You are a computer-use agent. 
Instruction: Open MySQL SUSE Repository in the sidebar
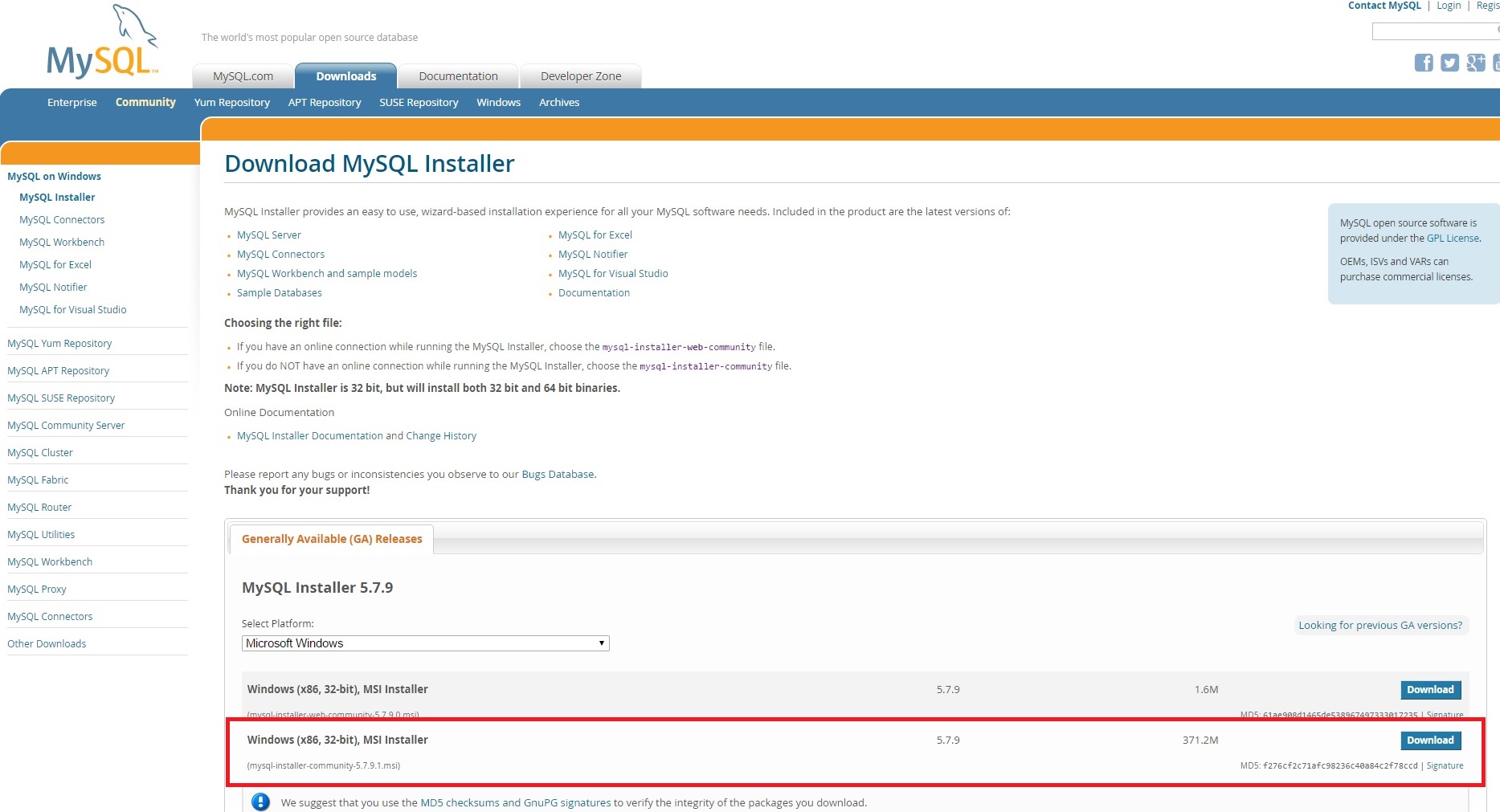61,398
